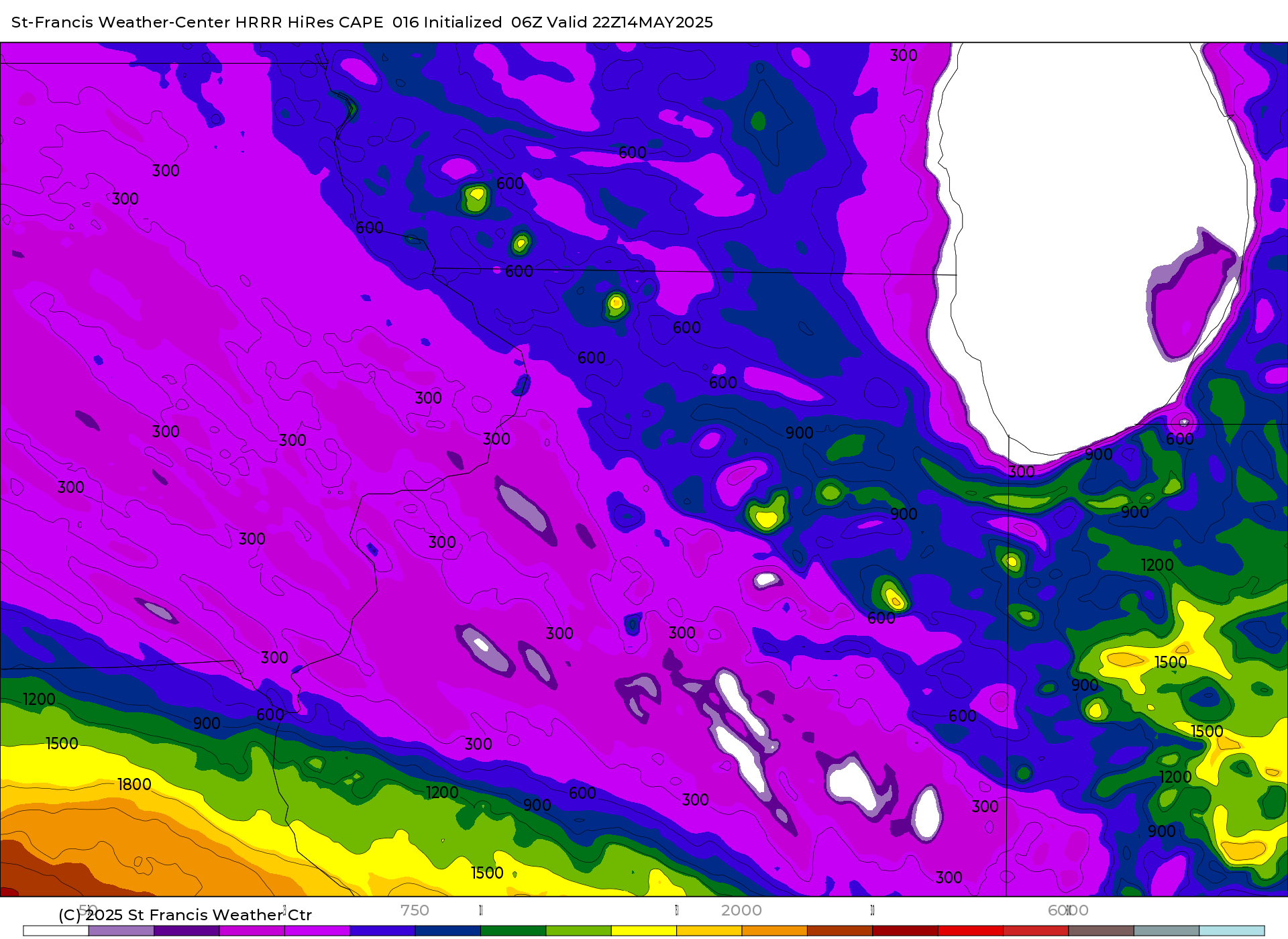Screen dimensions: 1288x939
Task: Click the '1800' contour label on map
Action: pos(134,784)
